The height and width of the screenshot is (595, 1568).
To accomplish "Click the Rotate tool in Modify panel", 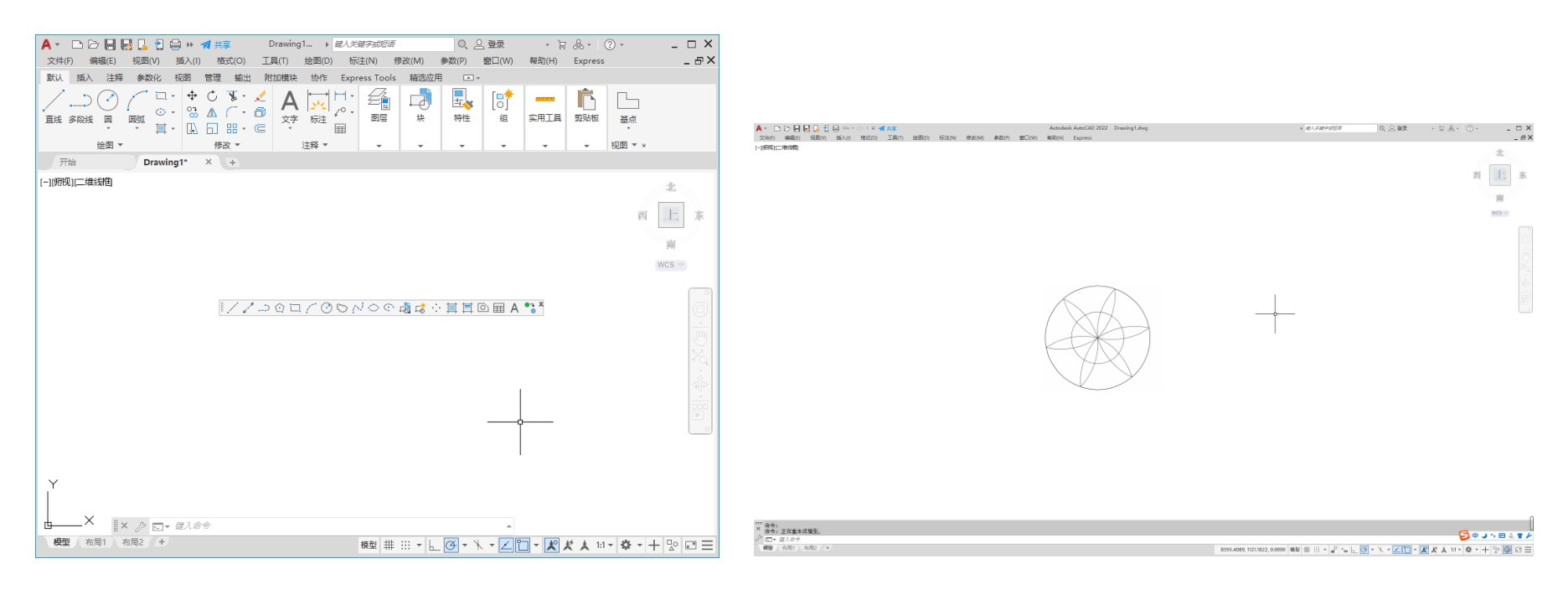I will click(212, 96).
